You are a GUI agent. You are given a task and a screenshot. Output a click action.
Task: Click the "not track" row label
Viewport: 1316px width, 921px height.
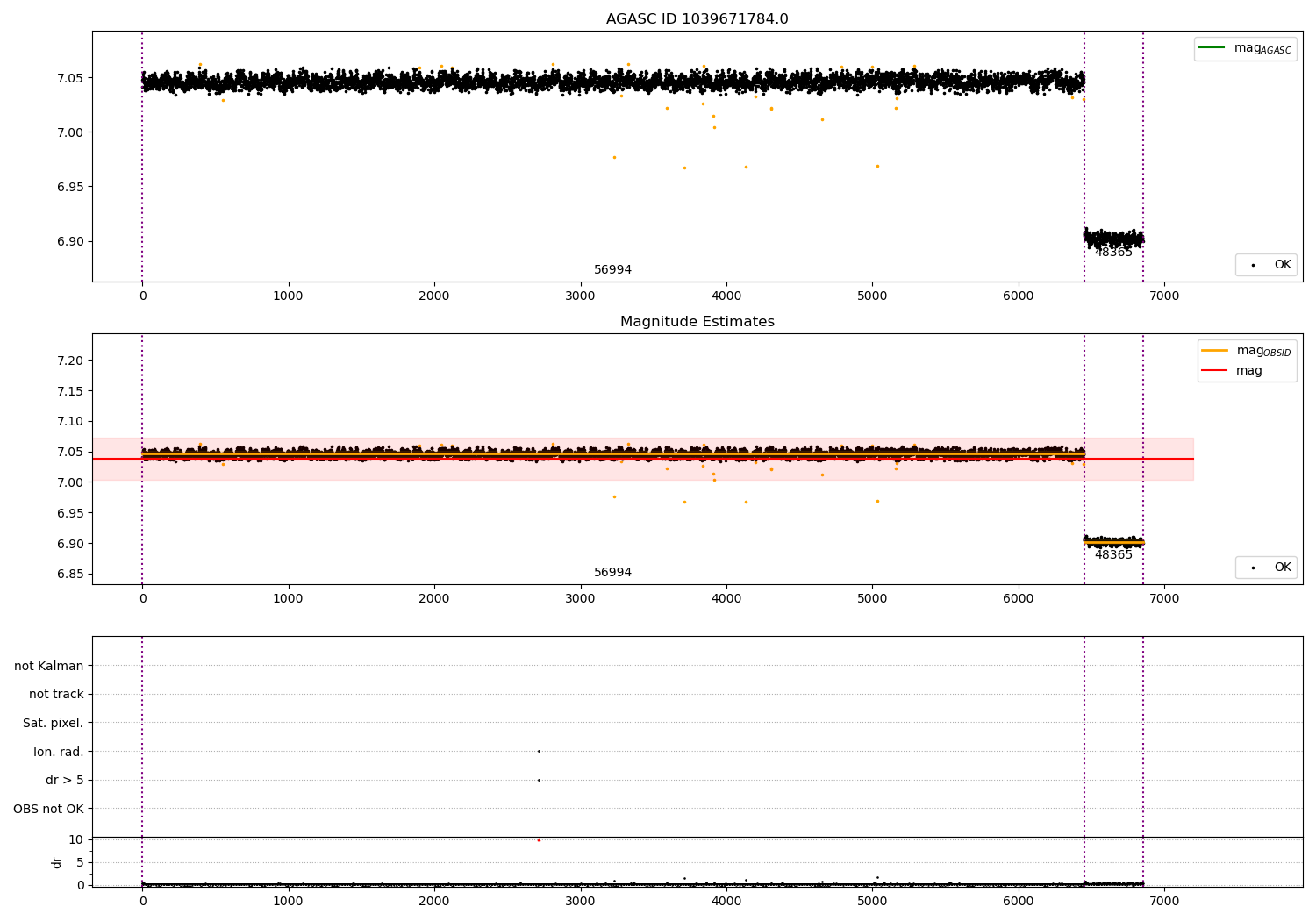[x=56, y=694]
